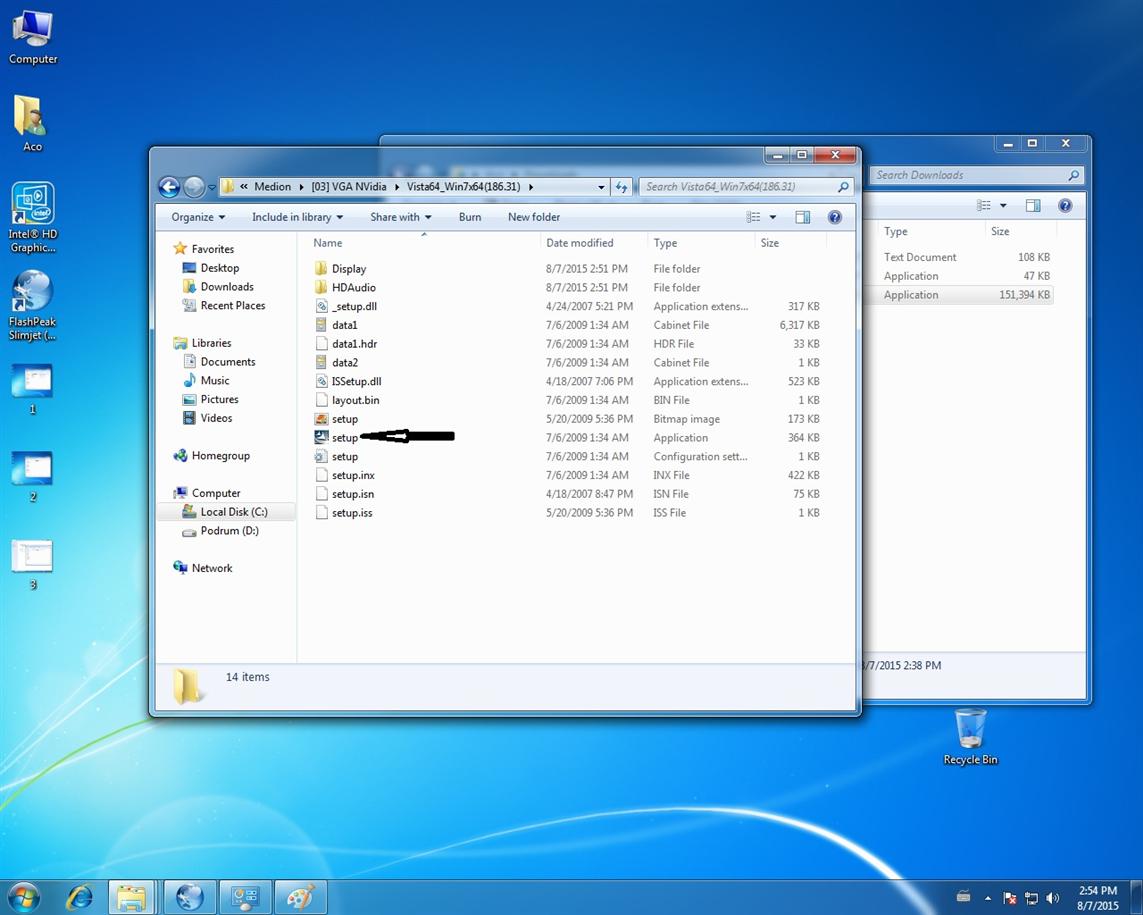Toggle the Explorer preview pane icon
The image size is (1143, 915).
802,217
